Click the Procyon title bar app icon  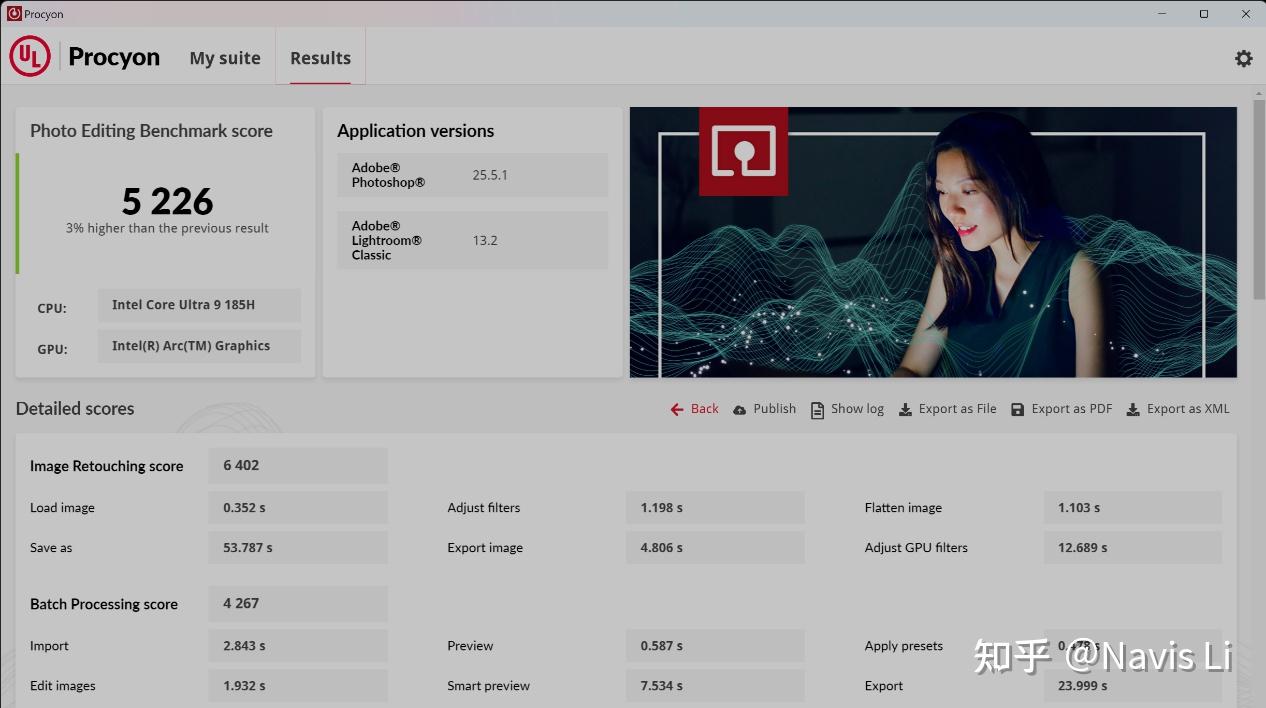coord(14,14)
